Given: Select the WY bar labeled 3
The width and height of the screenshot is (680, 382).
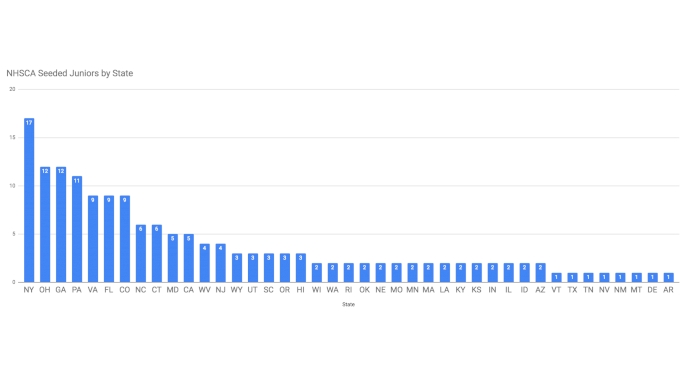Looking at the screenshot, I should [237, 268].
